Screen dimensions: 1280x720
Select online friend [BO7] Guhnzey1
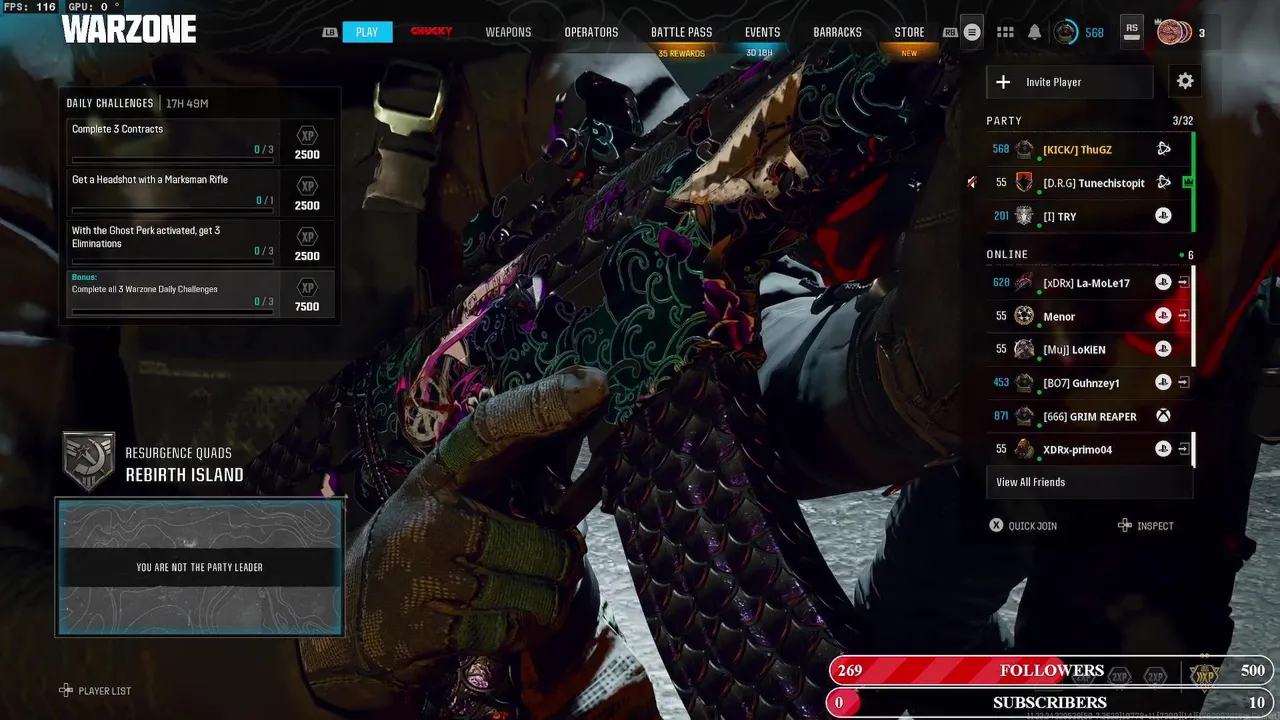(1088, 382)
